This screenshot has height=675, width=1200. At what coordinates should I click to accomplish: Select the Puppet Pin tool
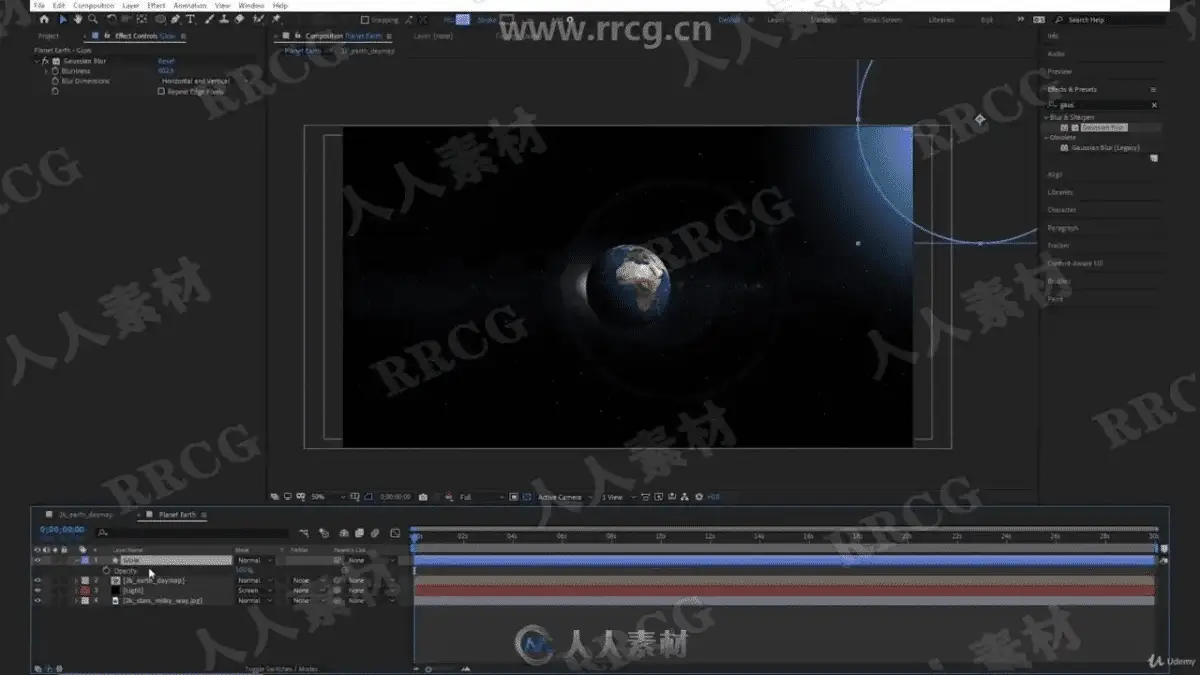pos(276,19)
